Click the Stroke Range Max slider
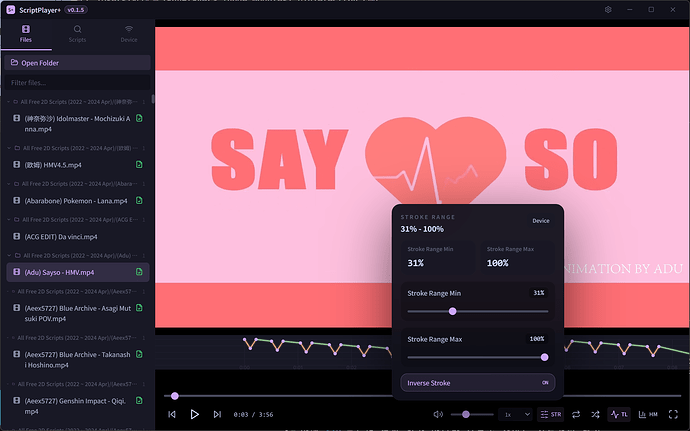Screen dimensions: 690x431 point(477,357)
